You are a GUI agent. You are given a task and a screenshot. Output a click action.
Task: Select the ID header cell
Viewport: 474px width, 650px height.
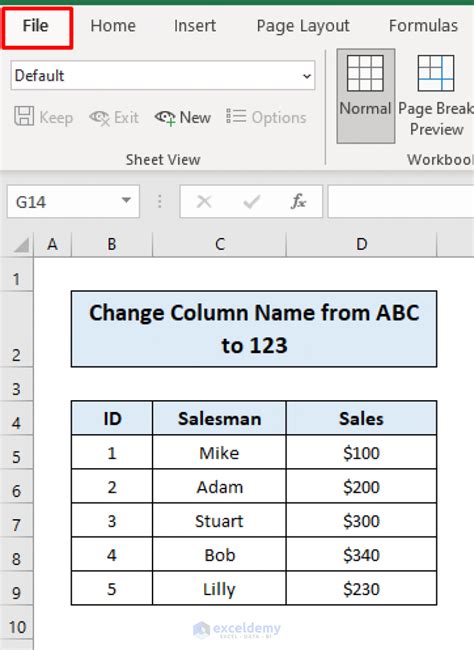[x=112, y=418]
